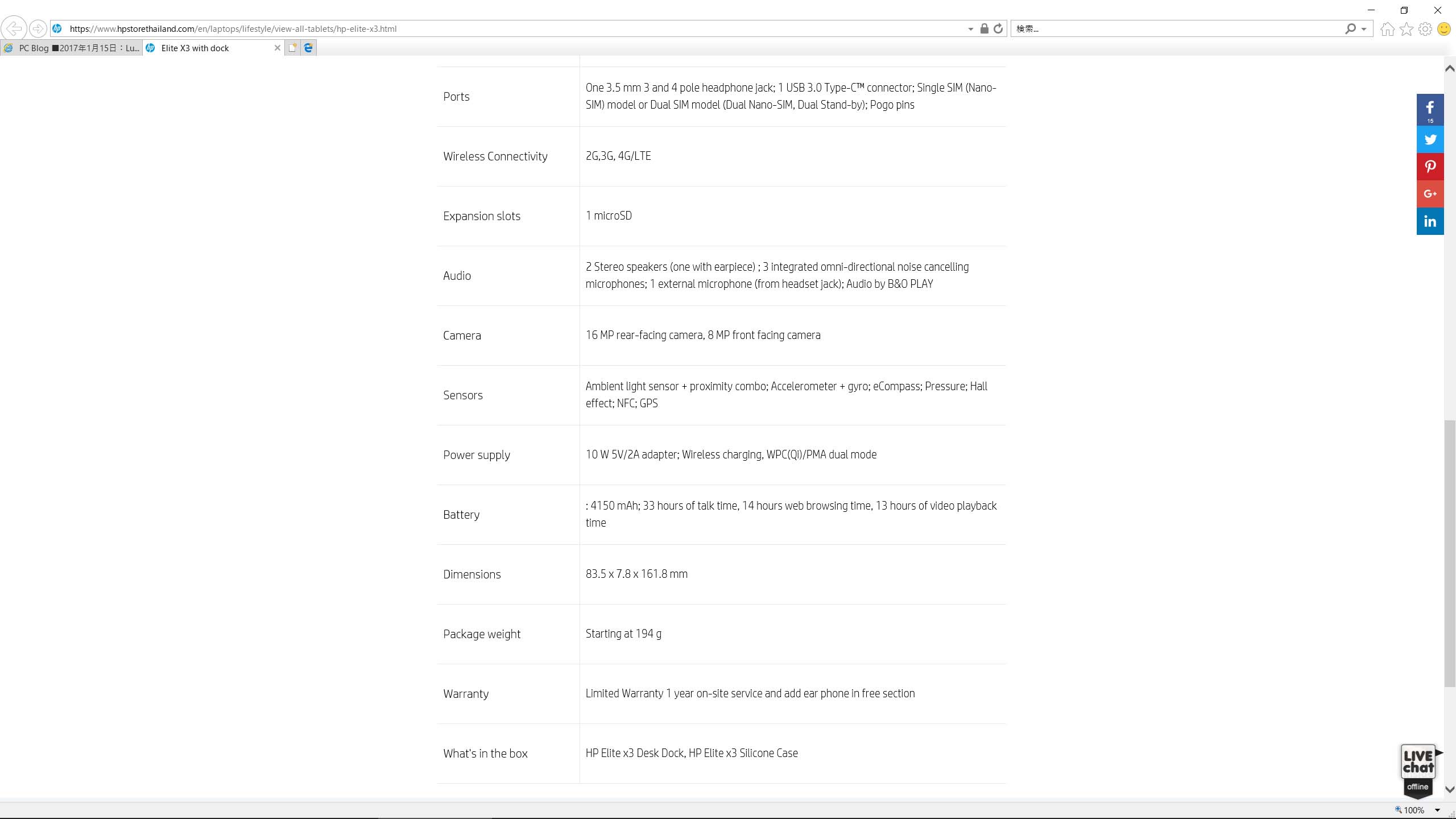Refresh the page with the reload icon
This screenshot has width=1456, height=819.
pyautogui.click(x=998, y=28)
